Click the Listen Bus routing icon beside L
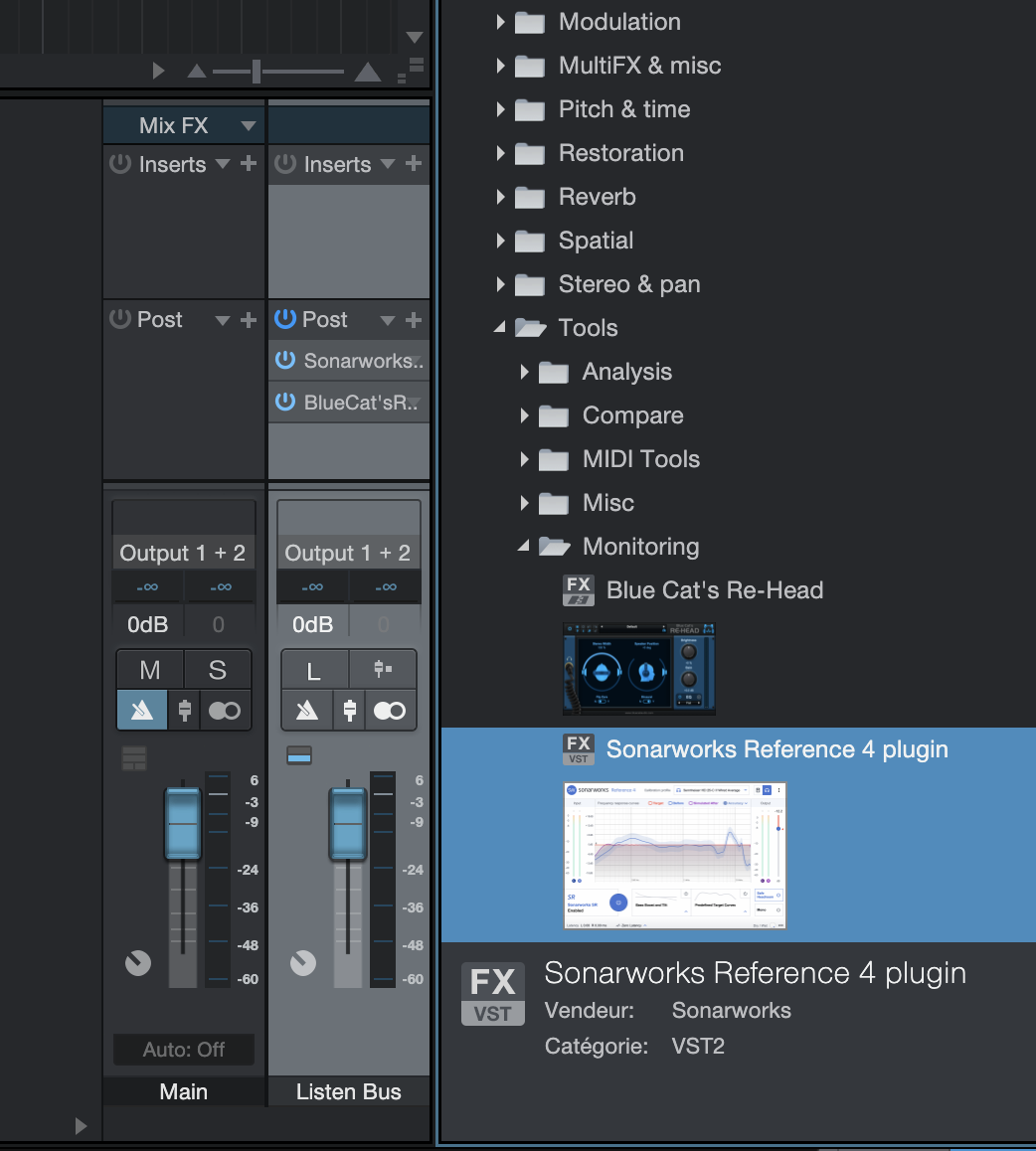Screen dimensions: 1036x1151 pos(383,669)
